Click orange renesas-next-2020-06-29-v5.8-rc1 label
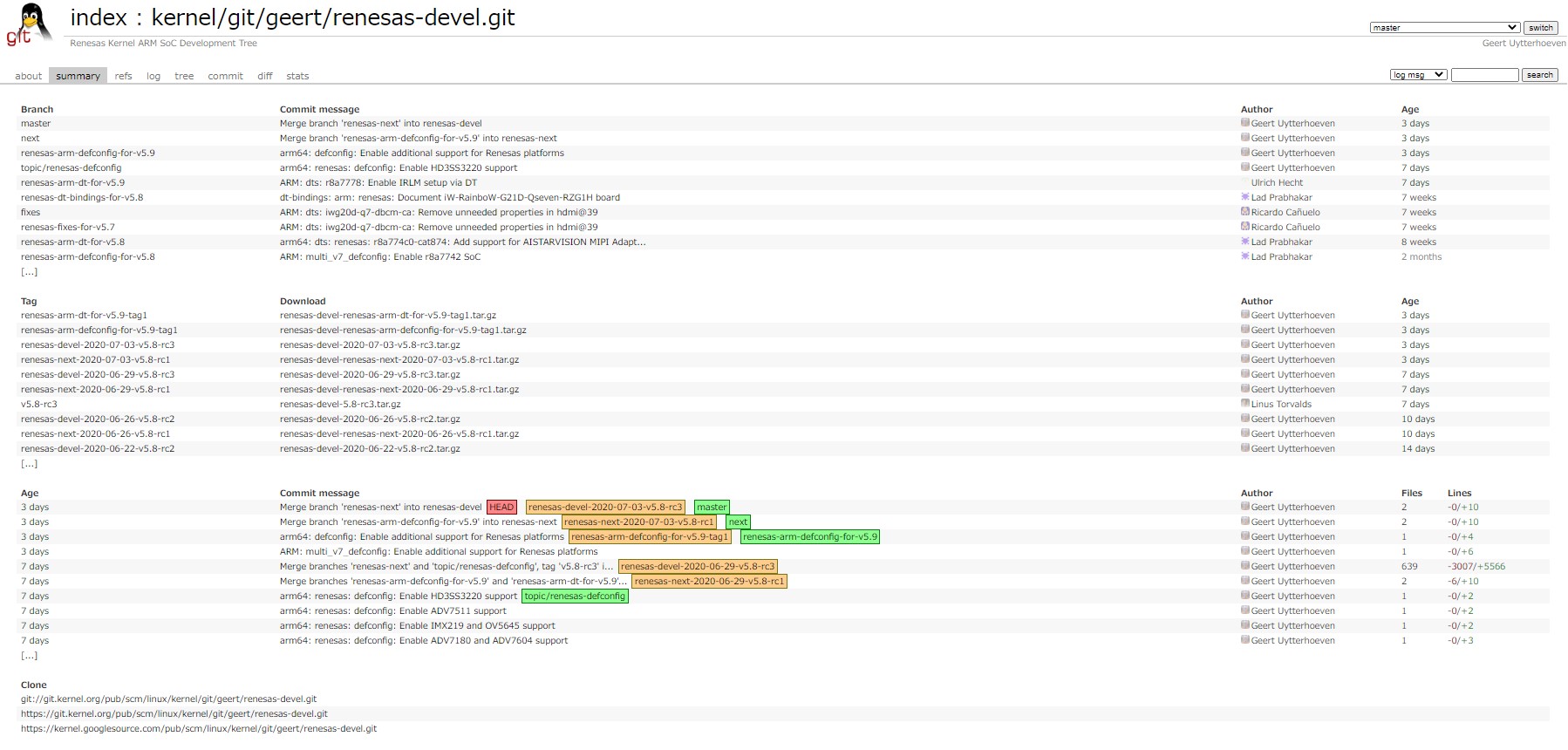 pyautogui.click(x=710, y=582)
